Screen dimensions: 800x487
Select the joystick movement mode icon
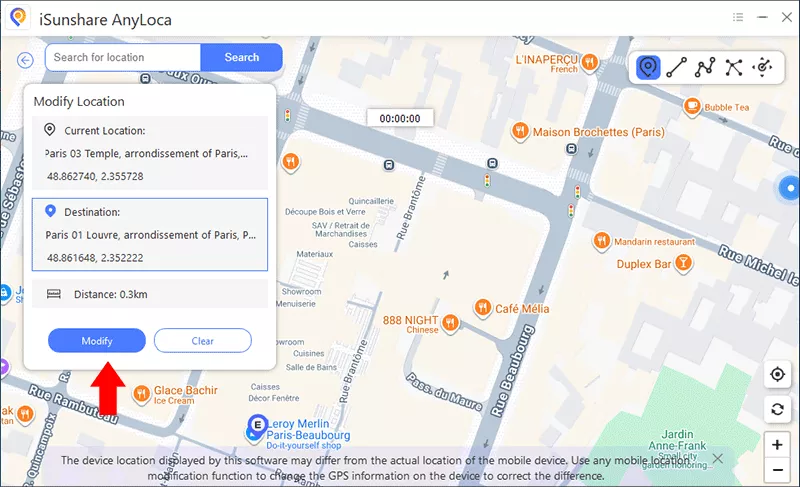762,67
